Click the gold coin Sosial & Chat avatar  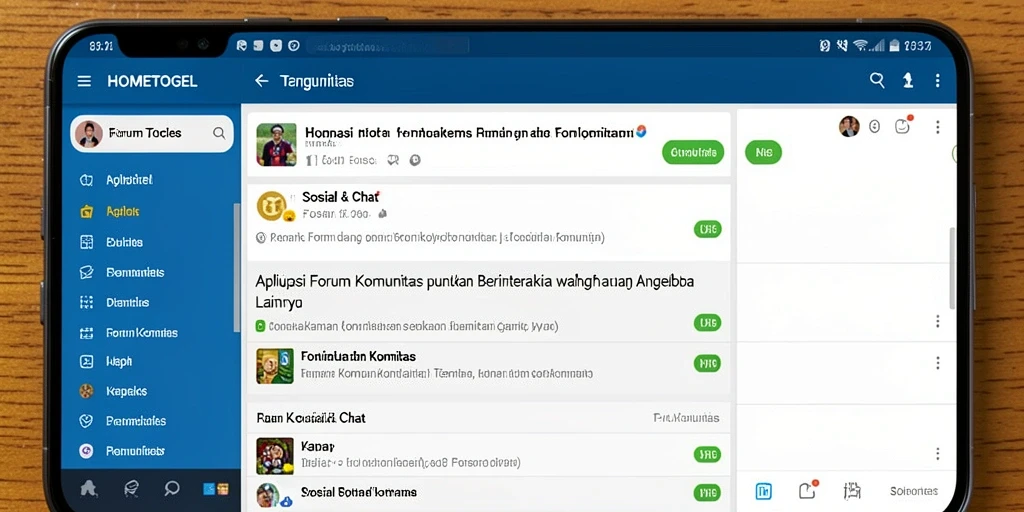(272, 206)
